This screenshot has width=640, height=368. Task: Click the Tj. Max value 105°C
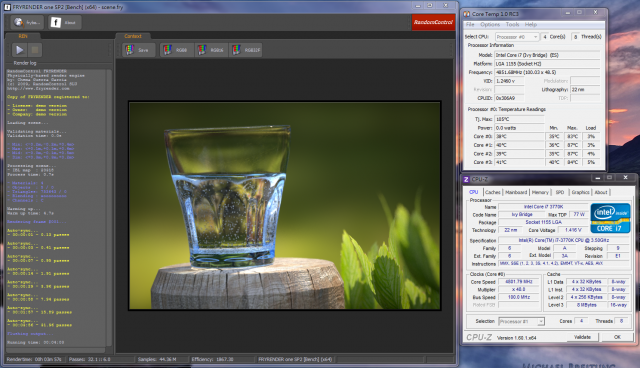[x=519, y=119]
